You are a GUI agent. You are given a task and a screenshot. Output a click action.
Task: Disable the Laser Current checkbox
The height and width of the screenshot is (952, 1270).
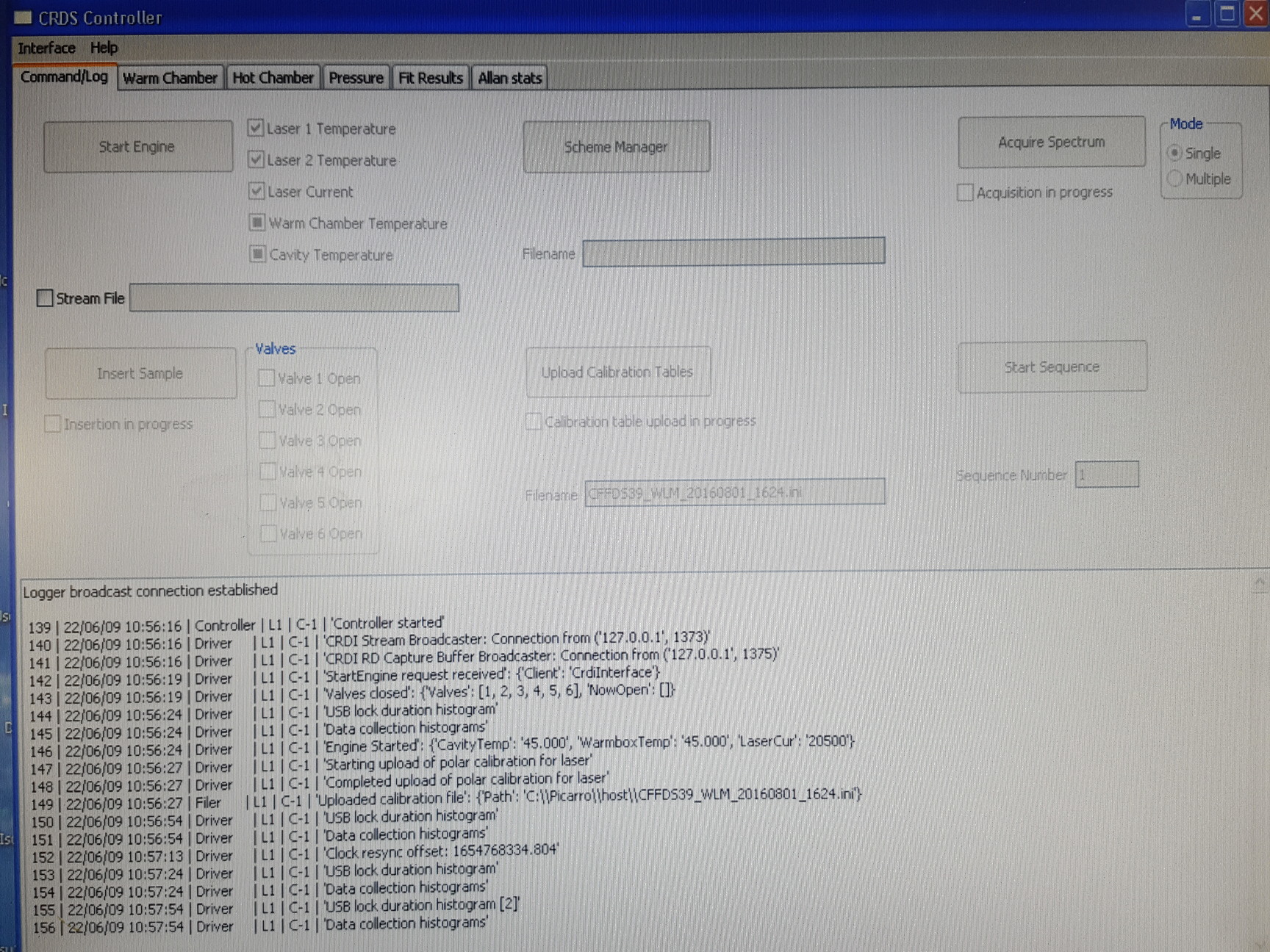(256, 191)
